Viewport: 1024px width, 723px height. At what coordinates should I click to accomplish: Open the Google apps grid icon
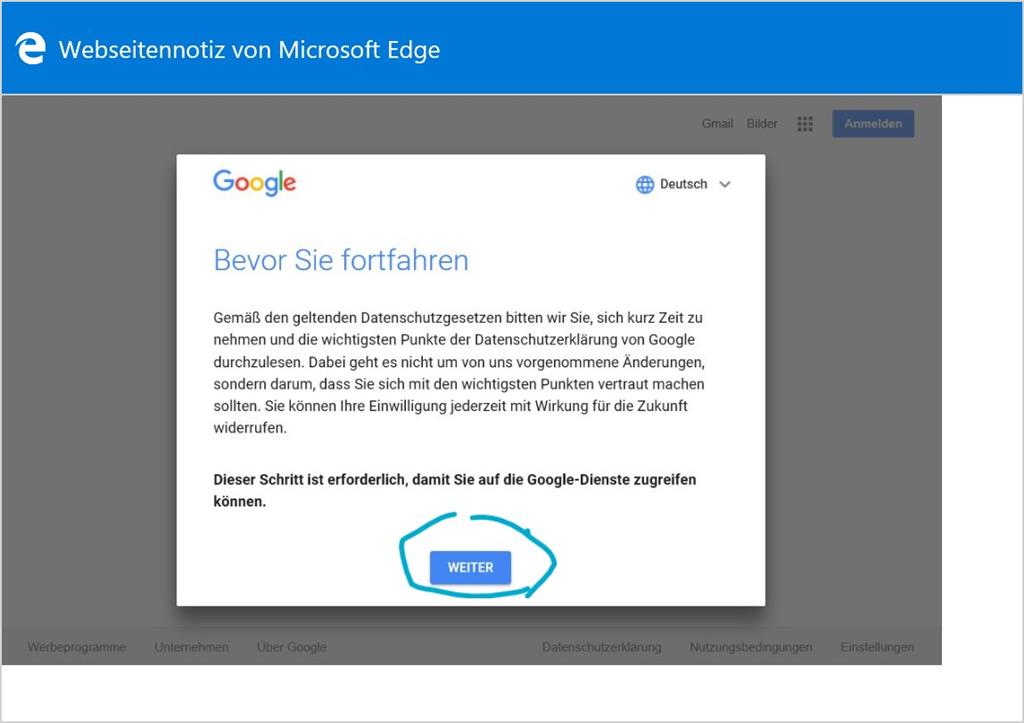(805, 123)
